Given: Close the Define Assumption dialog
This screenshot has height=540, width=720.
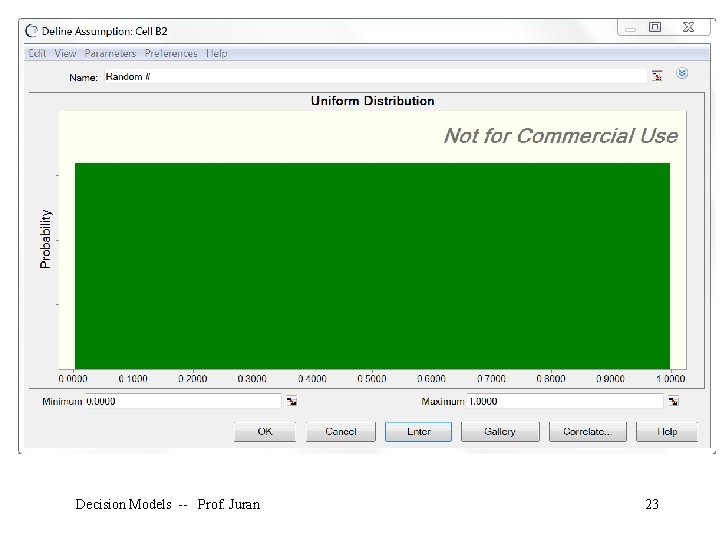Looking at the screenshot, I should (688, 27).
